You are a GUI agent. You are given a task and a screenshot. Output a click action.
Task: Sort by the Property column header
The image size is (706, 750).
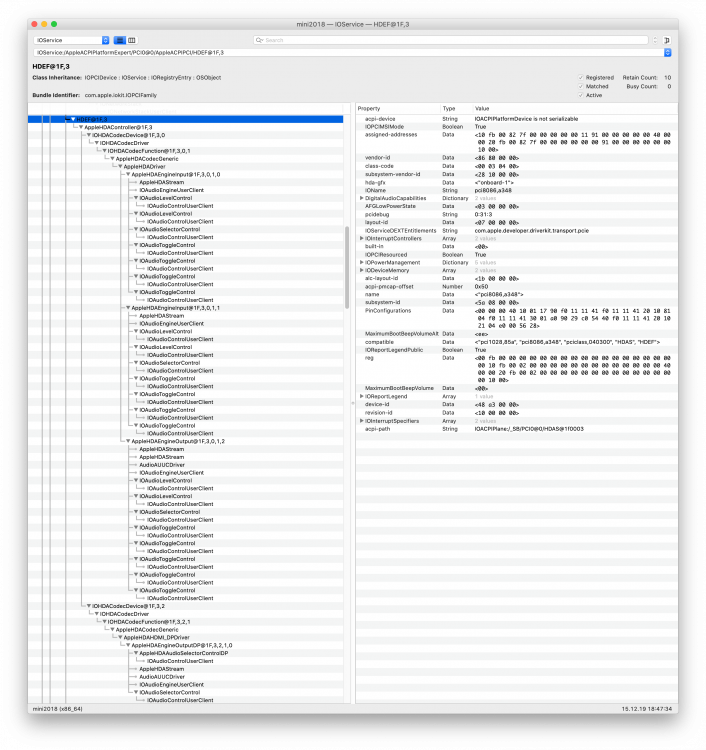[x=397, y=109]
